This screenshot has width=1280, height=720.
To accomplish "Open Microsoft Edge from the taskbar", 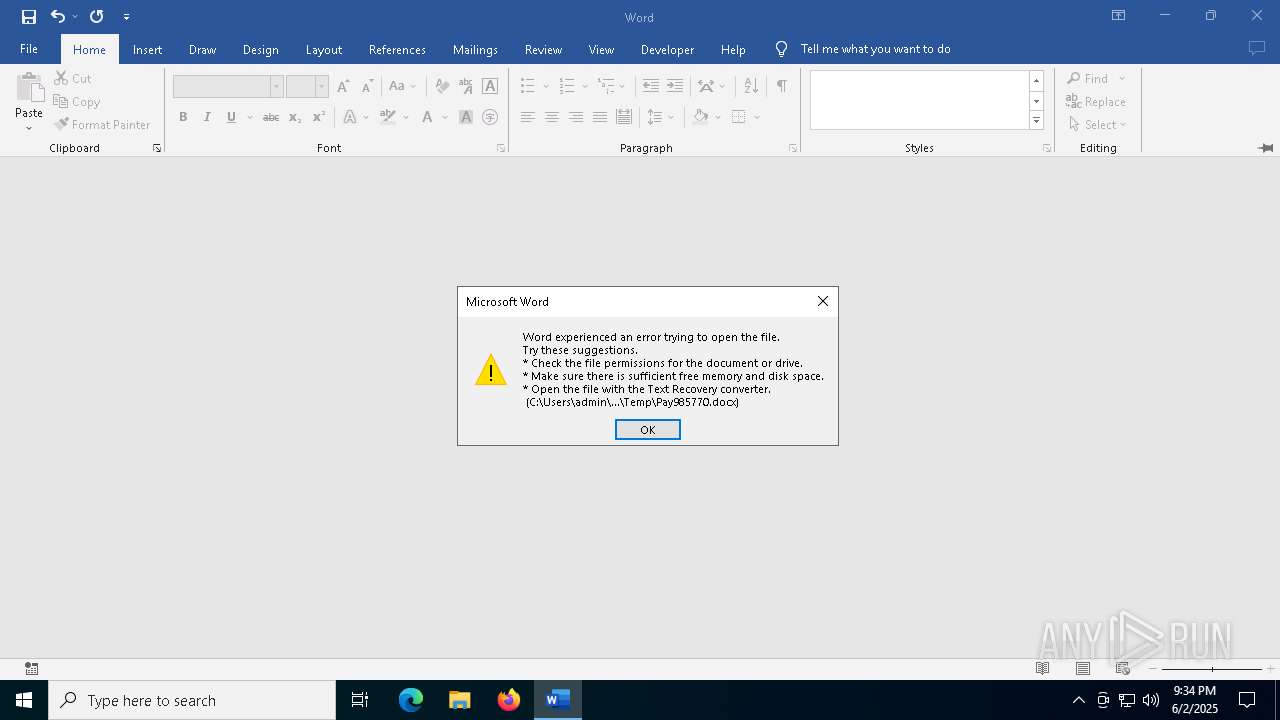I will 411,700.
